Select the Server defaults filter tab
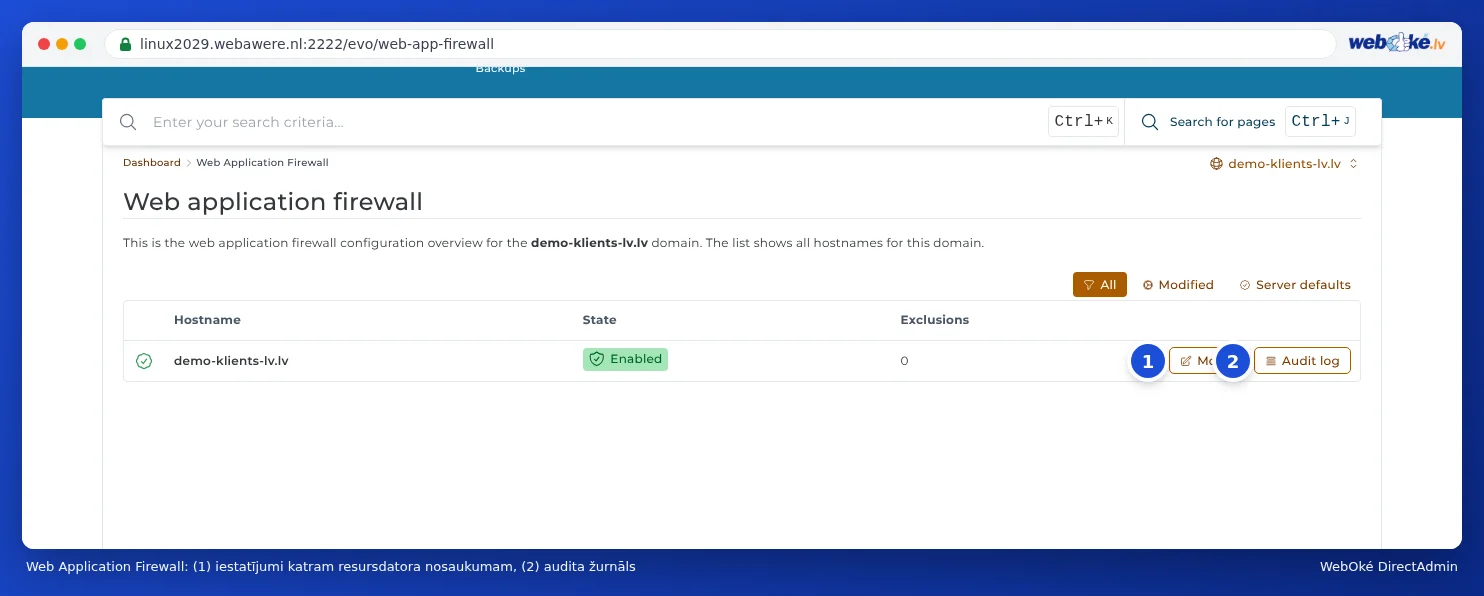 point(1295,285)
